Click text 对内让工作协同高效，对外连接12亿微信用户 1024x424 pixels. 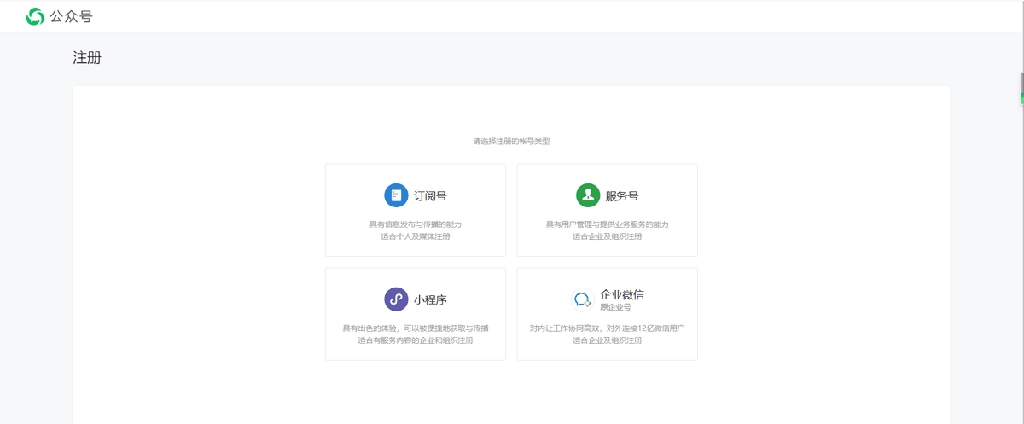tap(607, 328)
